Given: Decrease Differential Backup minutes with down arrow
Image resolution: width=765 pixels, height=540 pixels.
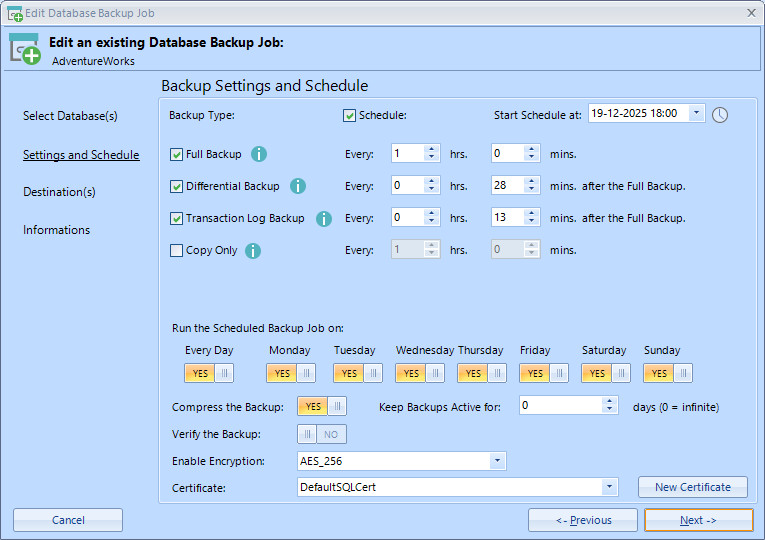Looking at the screenshot, I should [x=531, y=189].
